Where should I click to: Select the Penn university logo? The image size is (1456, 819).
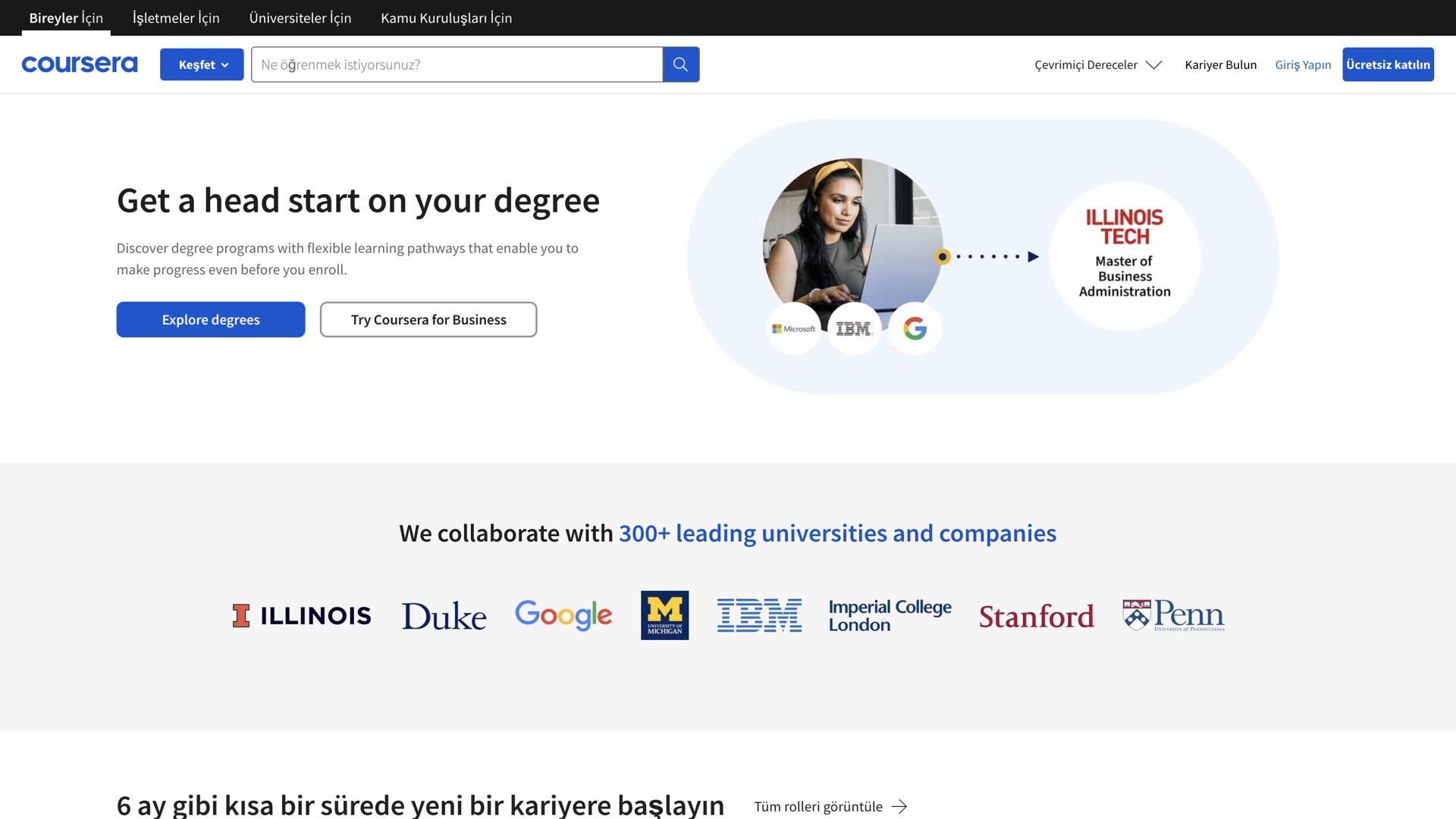coord(1172,614)
